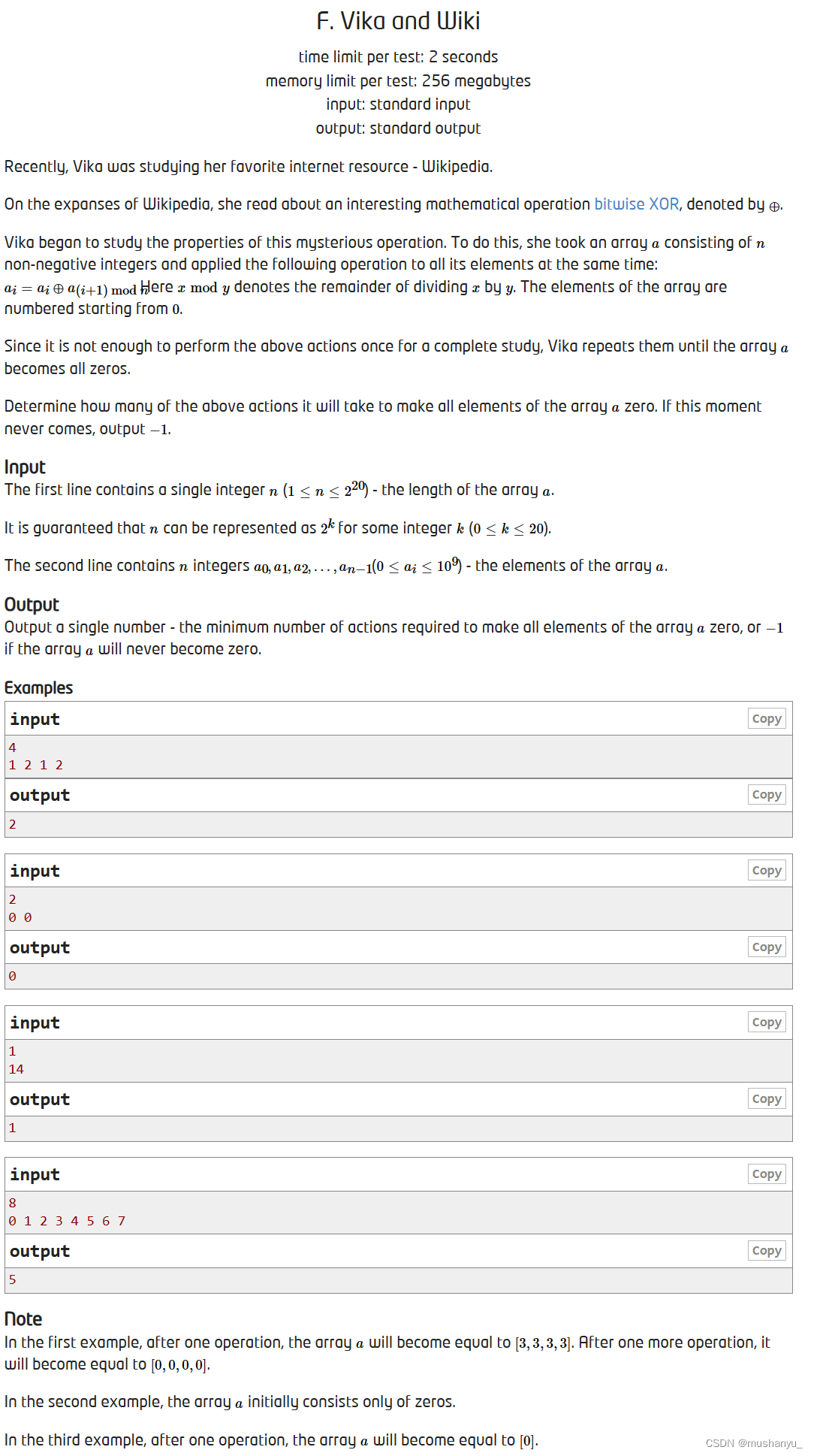This screenshot has width=814, height=1456.
Task: Copy the fourth example output
Action: pos(766,1250)
